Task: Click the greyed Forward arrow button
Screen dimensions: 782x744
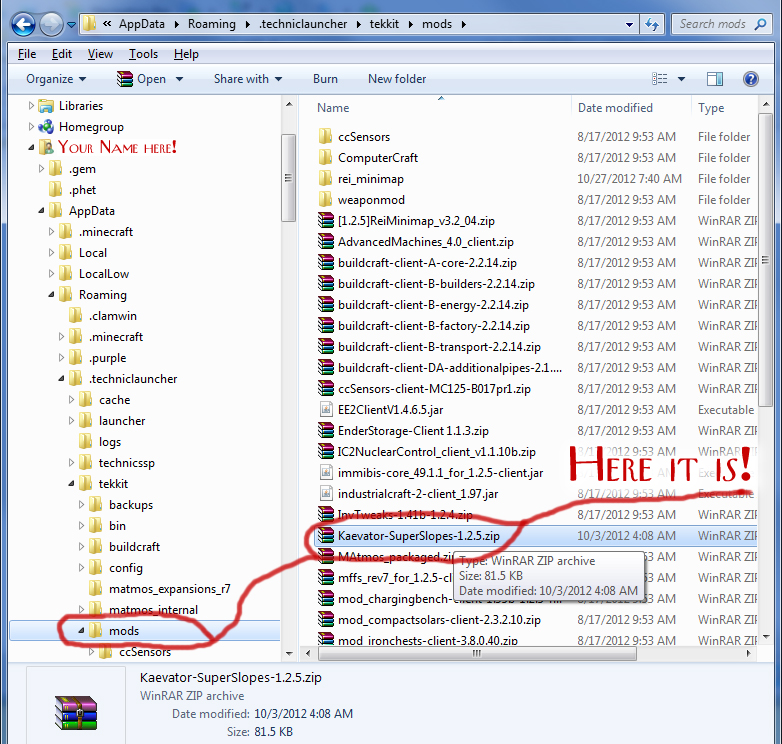Action: [51, 24]
